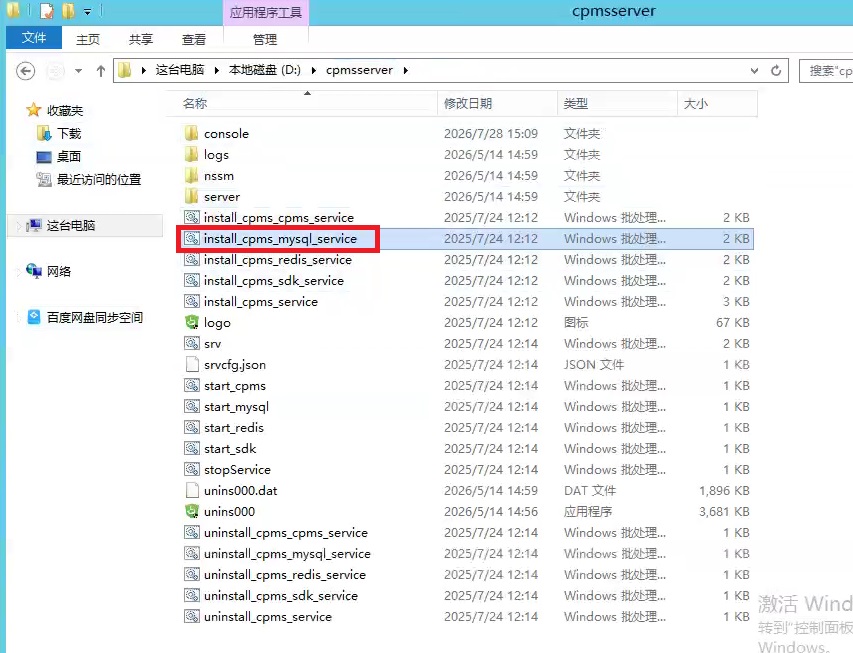The height and width of the screenshot is (653, 853).
Task: Open the quick access toolbar customize dropdown
Action: coord(87,11)
